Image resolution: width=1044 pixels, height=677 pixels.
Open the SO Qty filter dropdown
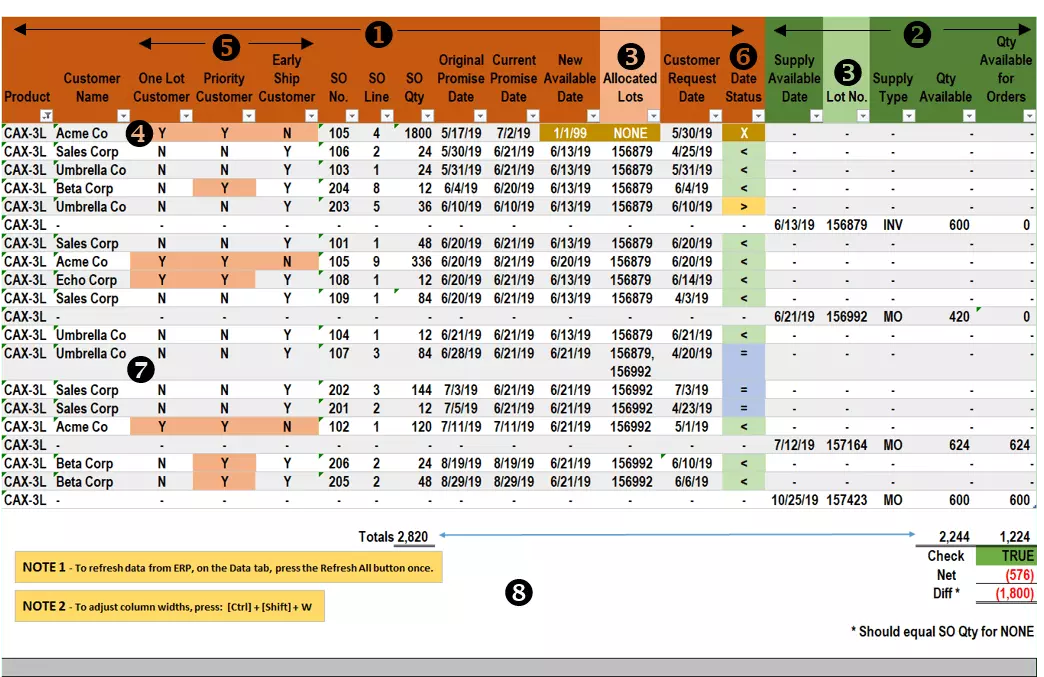click(x=427, y=116)
